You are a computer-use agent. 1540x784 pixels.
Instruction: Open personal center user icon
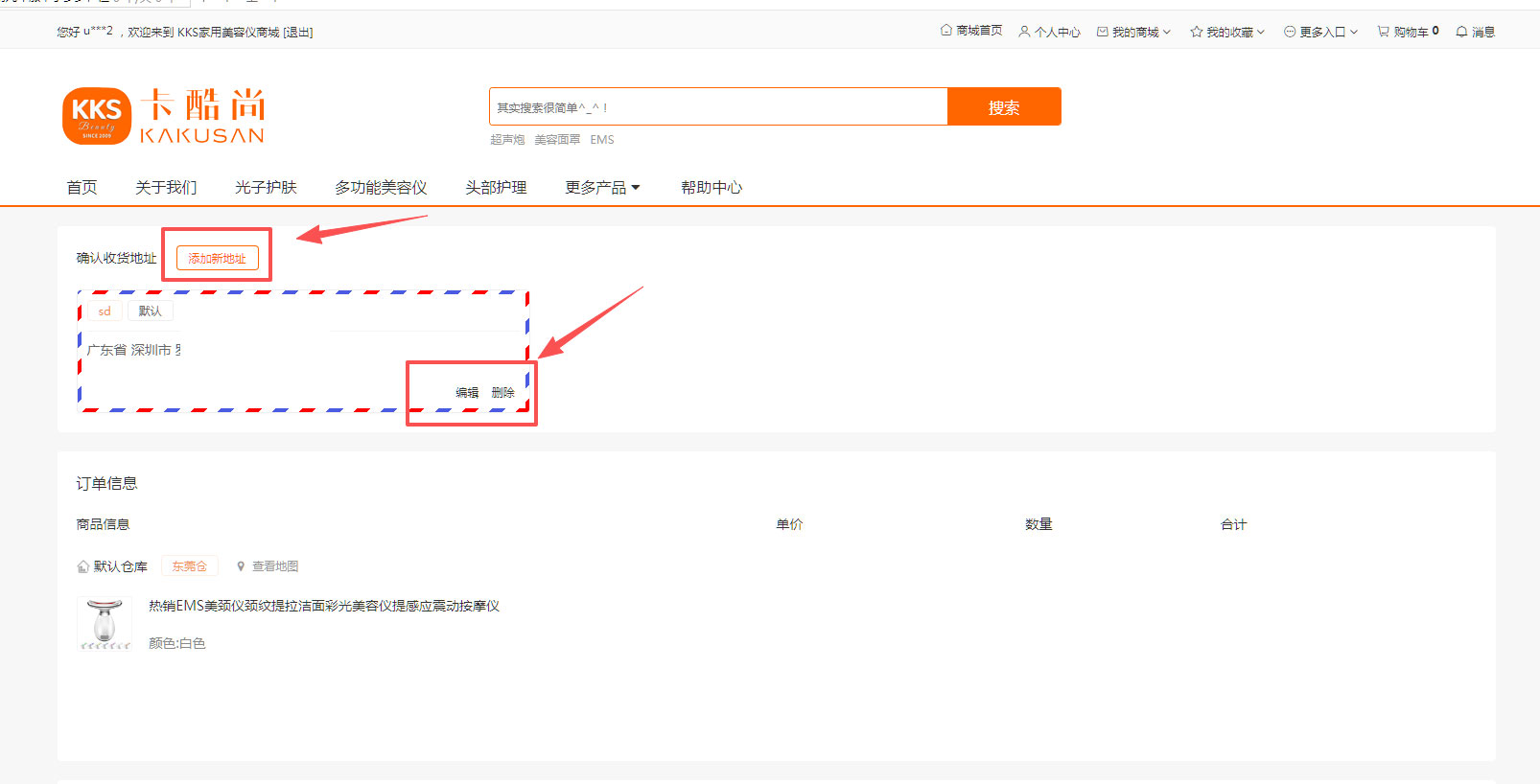[x=1024, y=32]
